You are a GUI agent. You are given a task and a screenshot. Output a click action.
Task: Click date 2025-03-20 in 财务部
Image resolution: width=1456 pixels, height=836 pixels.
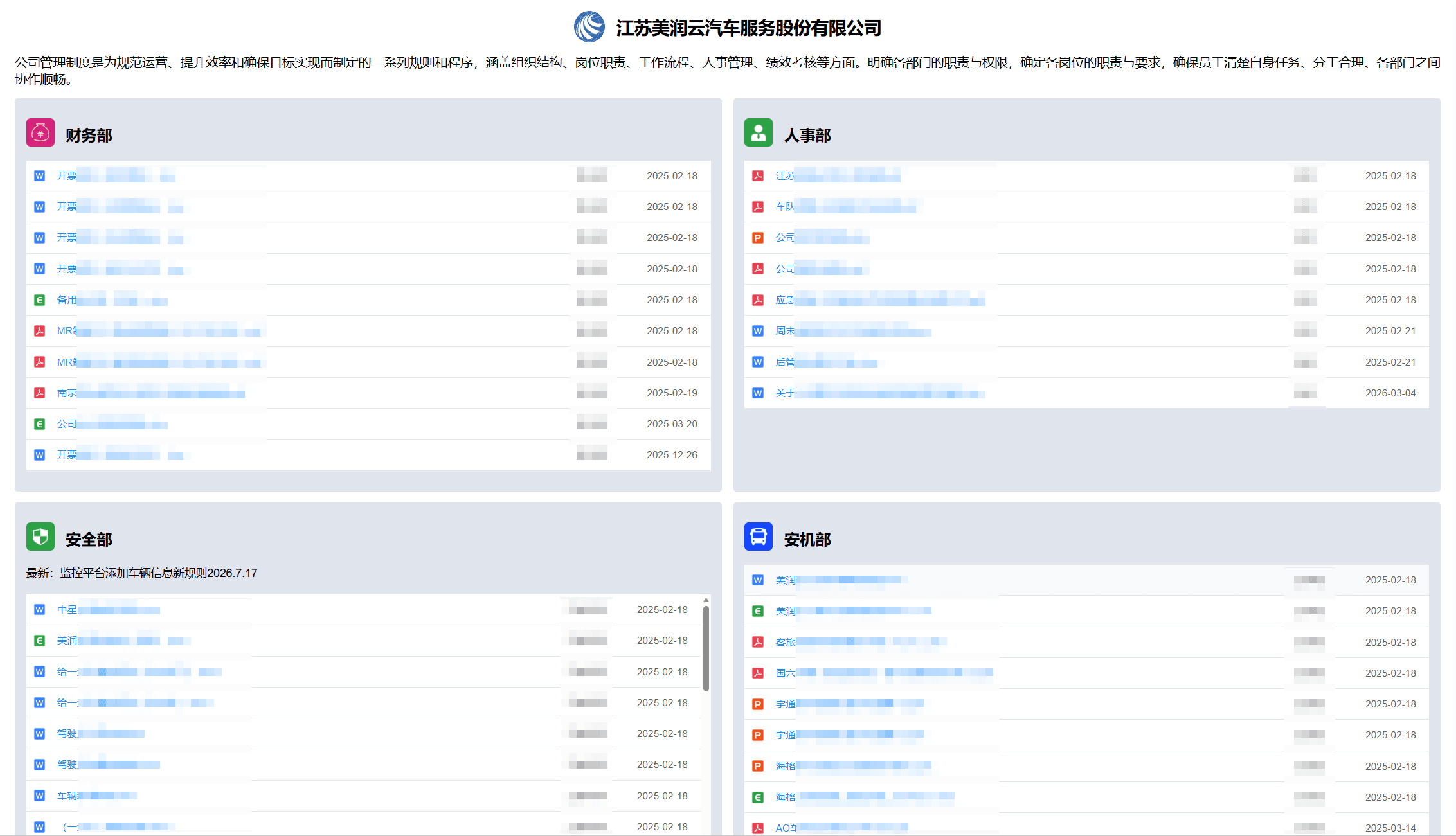(x=672, y=424)
